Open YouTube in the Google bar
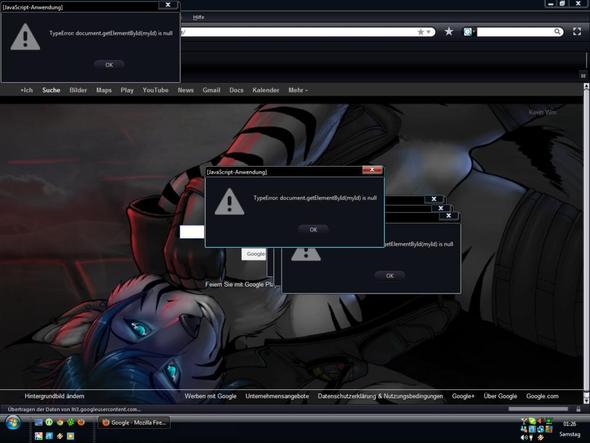Image resolution: width=590 pixels, height=443 pixels. point(155,90)
